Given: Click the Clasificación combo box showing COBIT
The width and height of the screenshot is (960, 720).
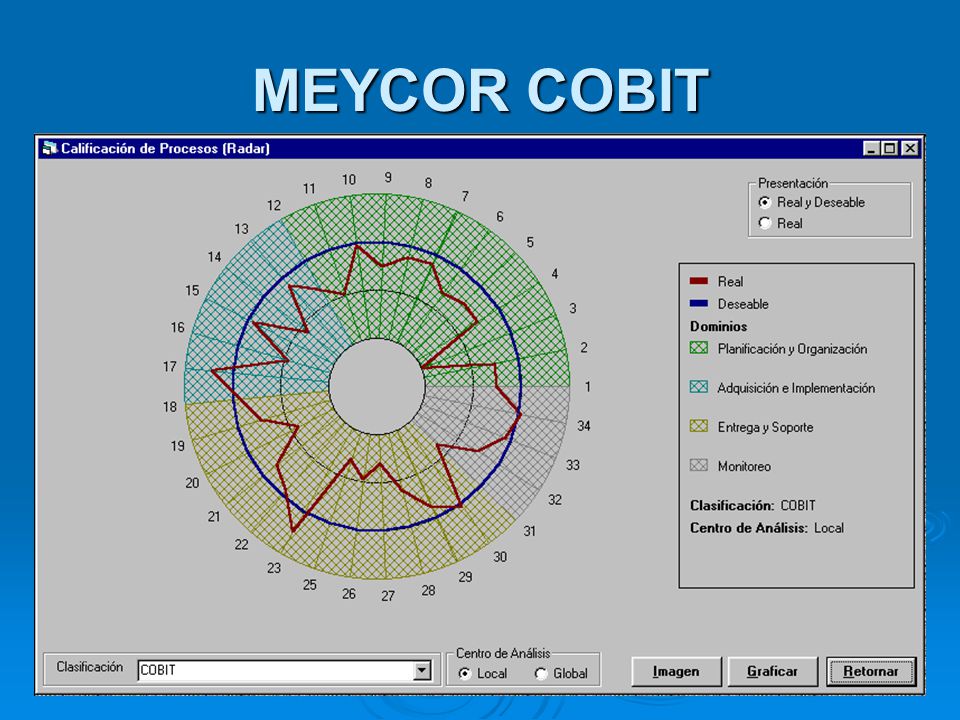Looking at the screenshot, I should (x=285, y=670).
